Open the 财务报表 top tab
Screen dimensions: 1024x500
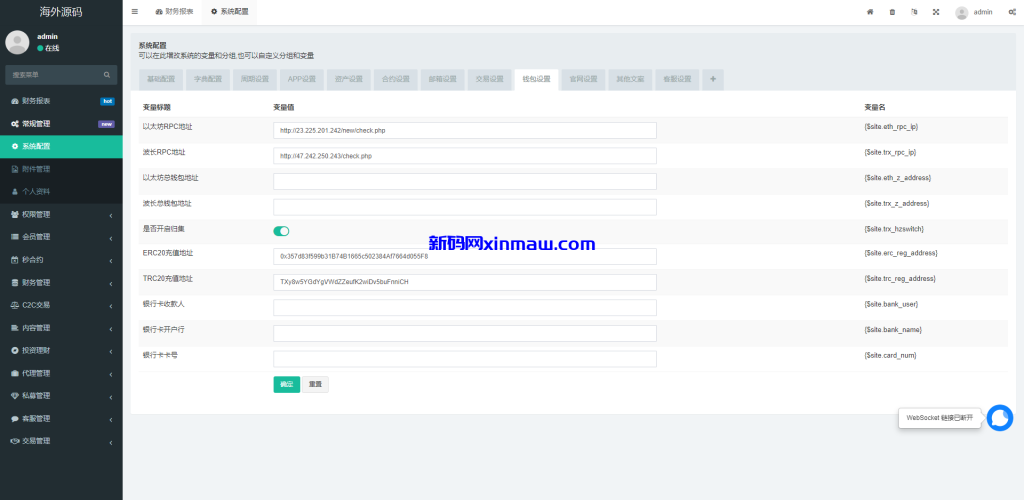pos(174,12)
